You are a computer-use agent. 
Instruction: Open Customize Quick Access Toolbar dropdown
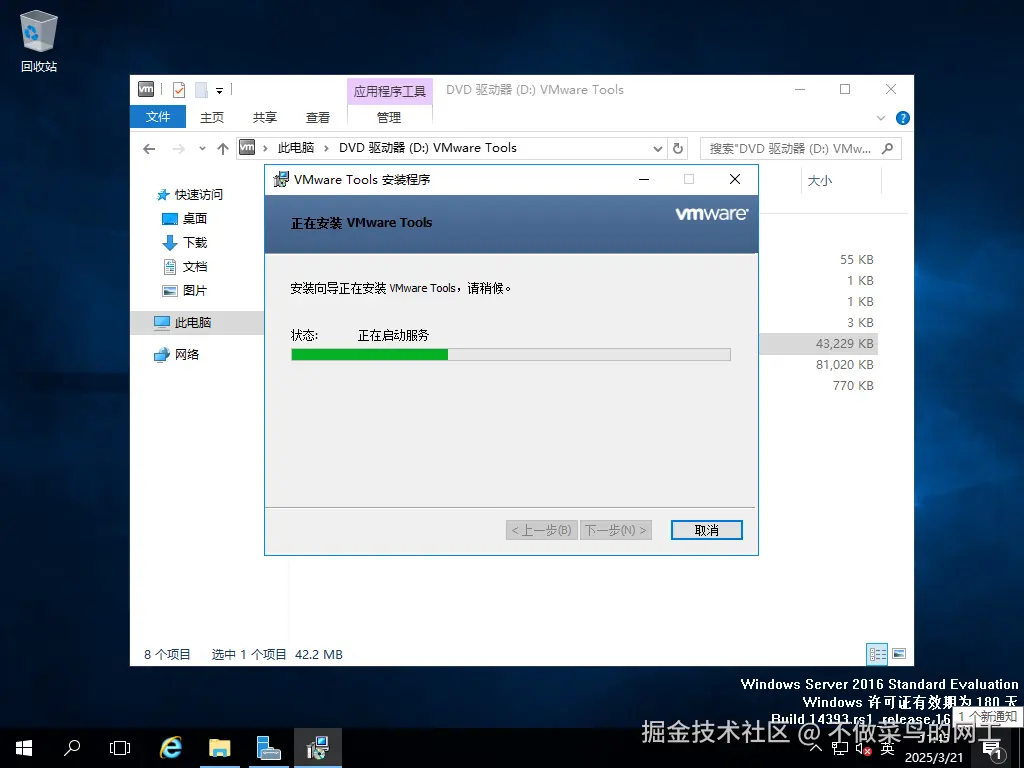(219, 90)
